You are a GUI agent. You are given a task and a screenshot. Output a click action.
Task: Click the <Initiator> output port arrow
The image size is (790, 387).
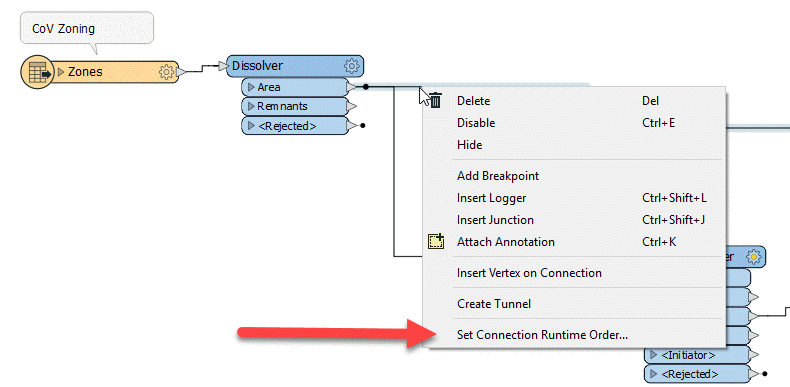pyautogui.click(x=754, y=355)
